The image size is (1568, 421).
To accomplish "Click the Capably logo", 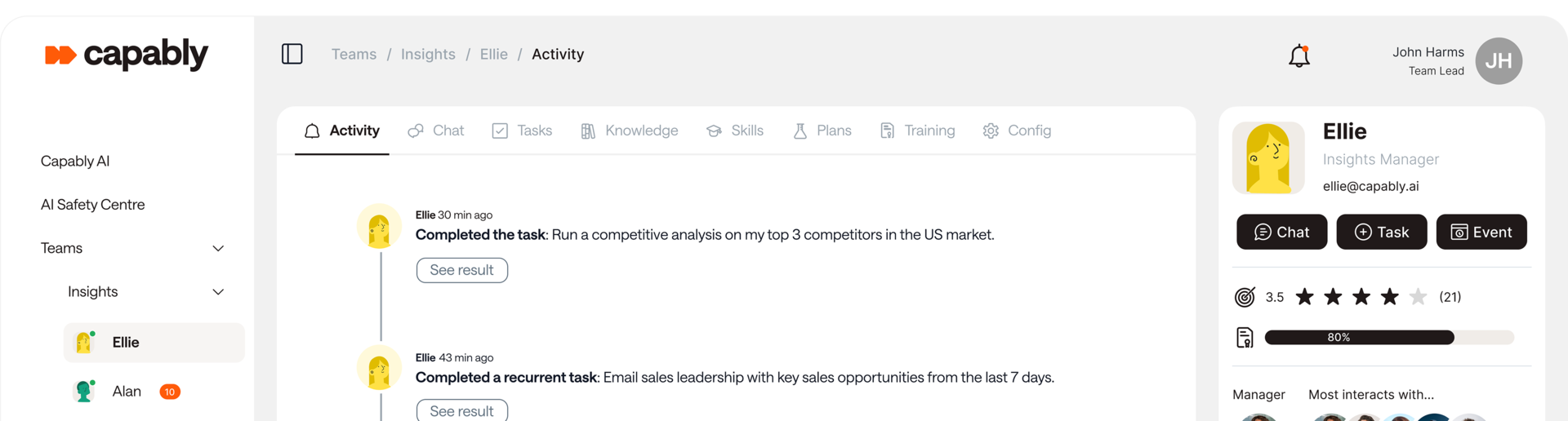I will (x=127, y=55).
